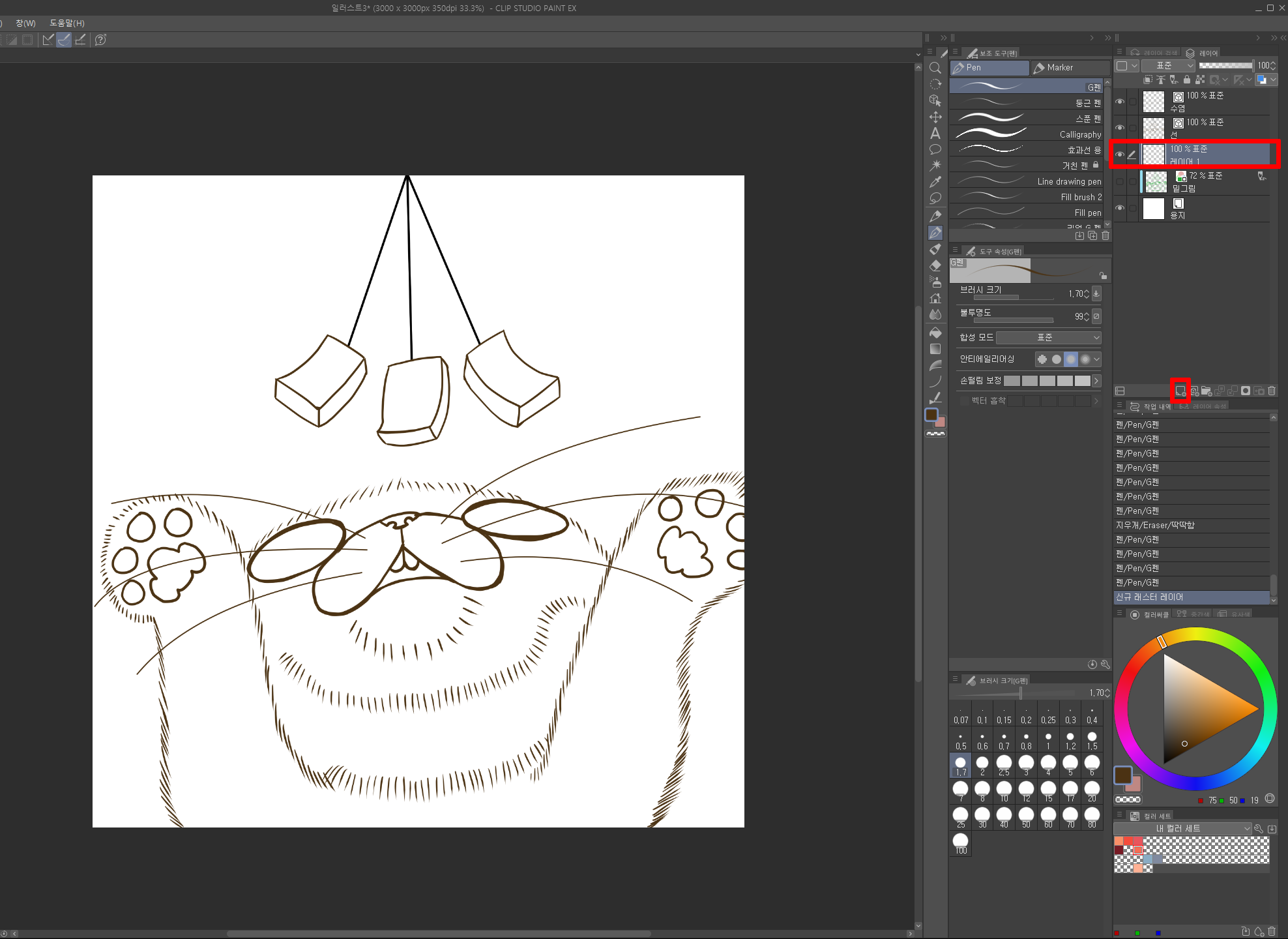Open the 도움말(H) menu
Screen dimensions: 1288x939
tap(67, 23)
